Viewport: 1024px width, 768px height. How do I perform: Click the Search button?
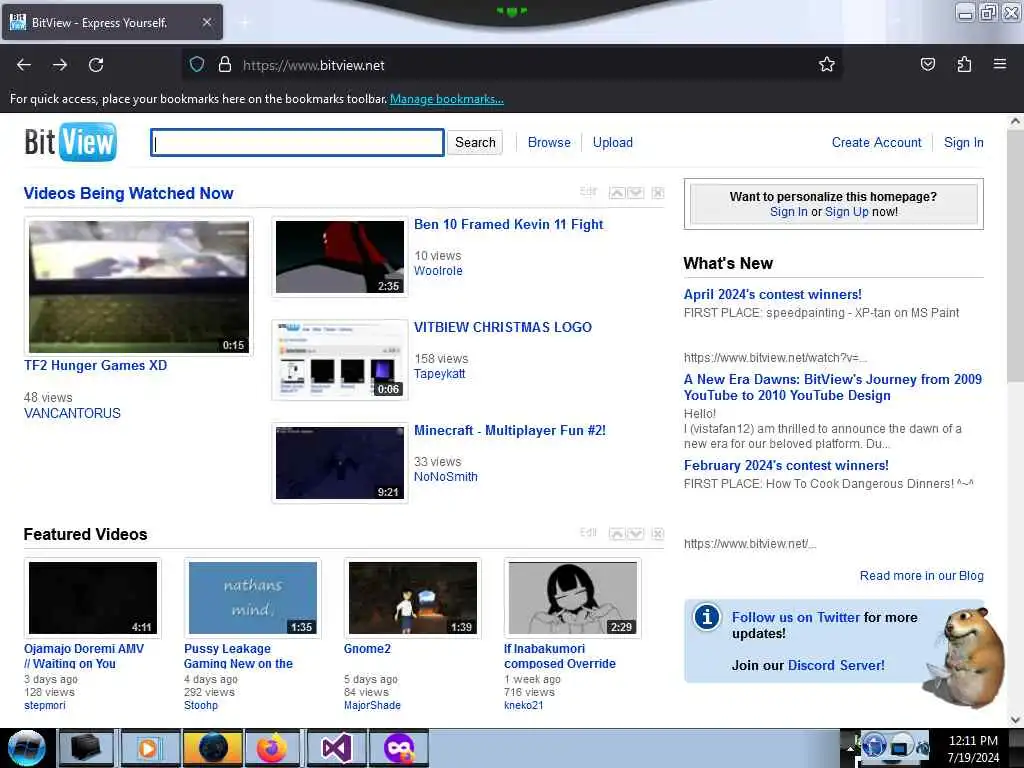click(x=475, y=142)
